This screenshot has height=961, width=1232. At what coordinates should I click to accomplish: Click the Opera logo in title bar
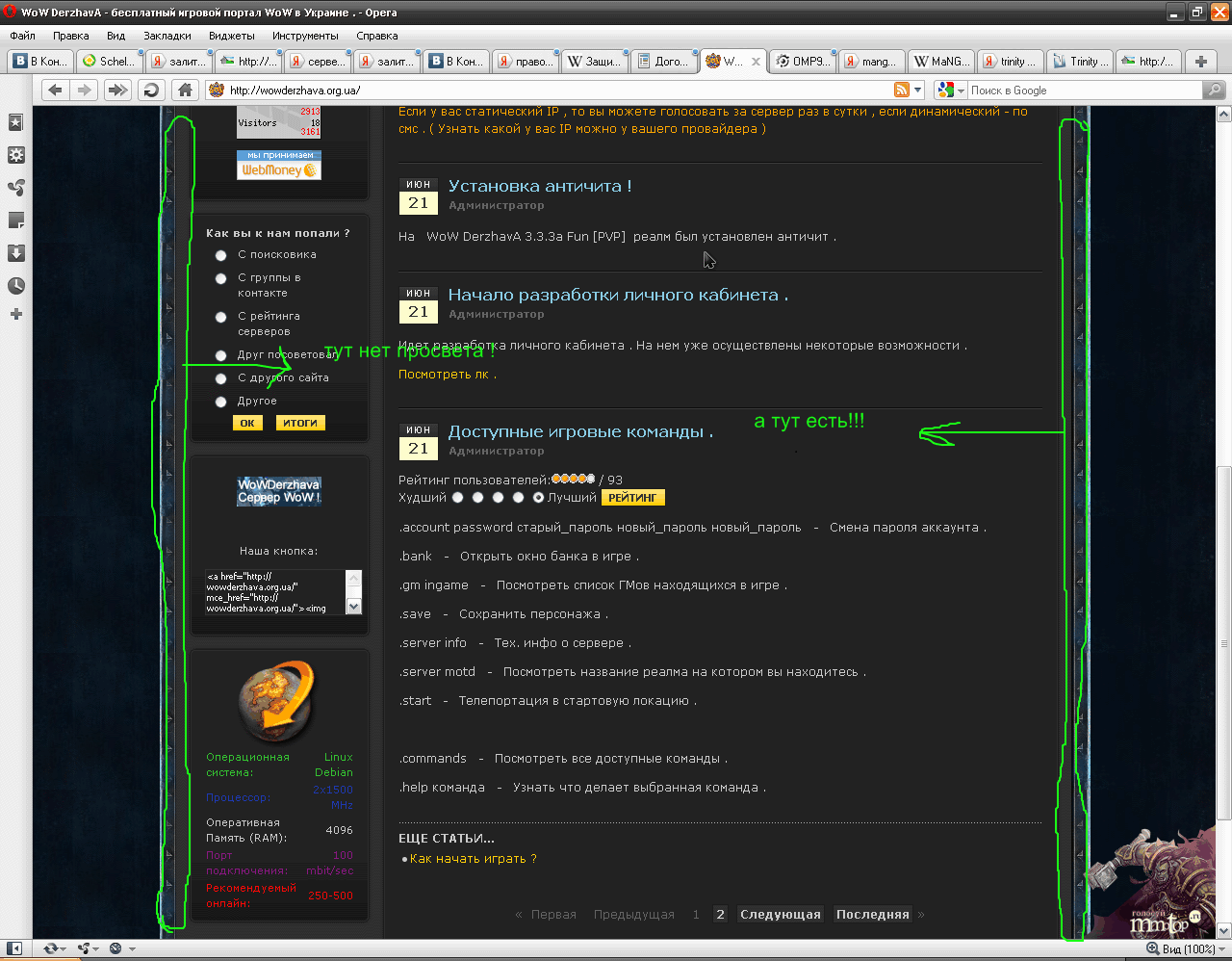pyautogui.click(x=11, y=13)
